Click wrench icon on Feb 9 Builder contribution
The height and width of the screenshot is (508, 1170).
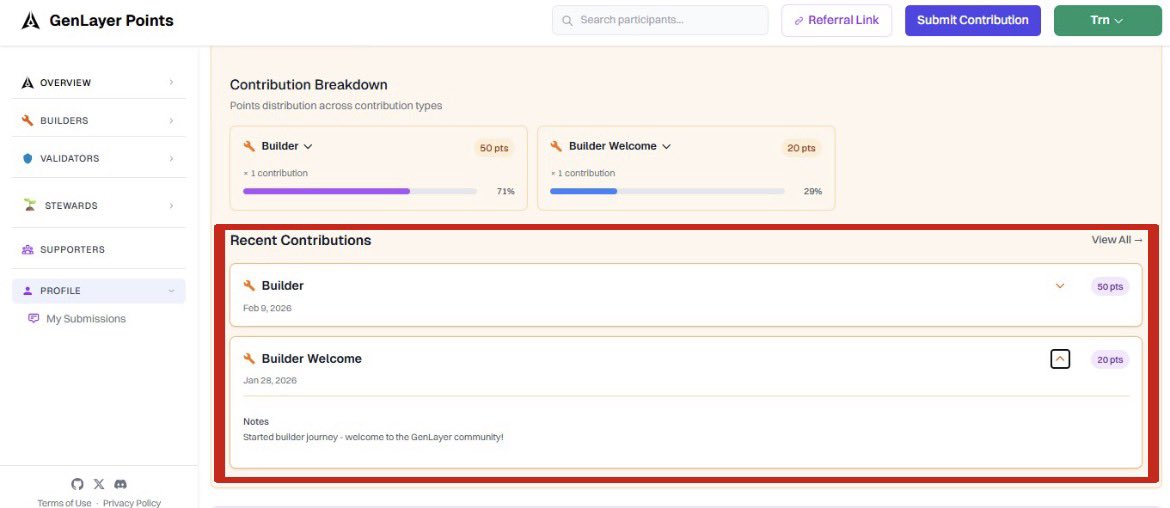[x=249, y=286]
